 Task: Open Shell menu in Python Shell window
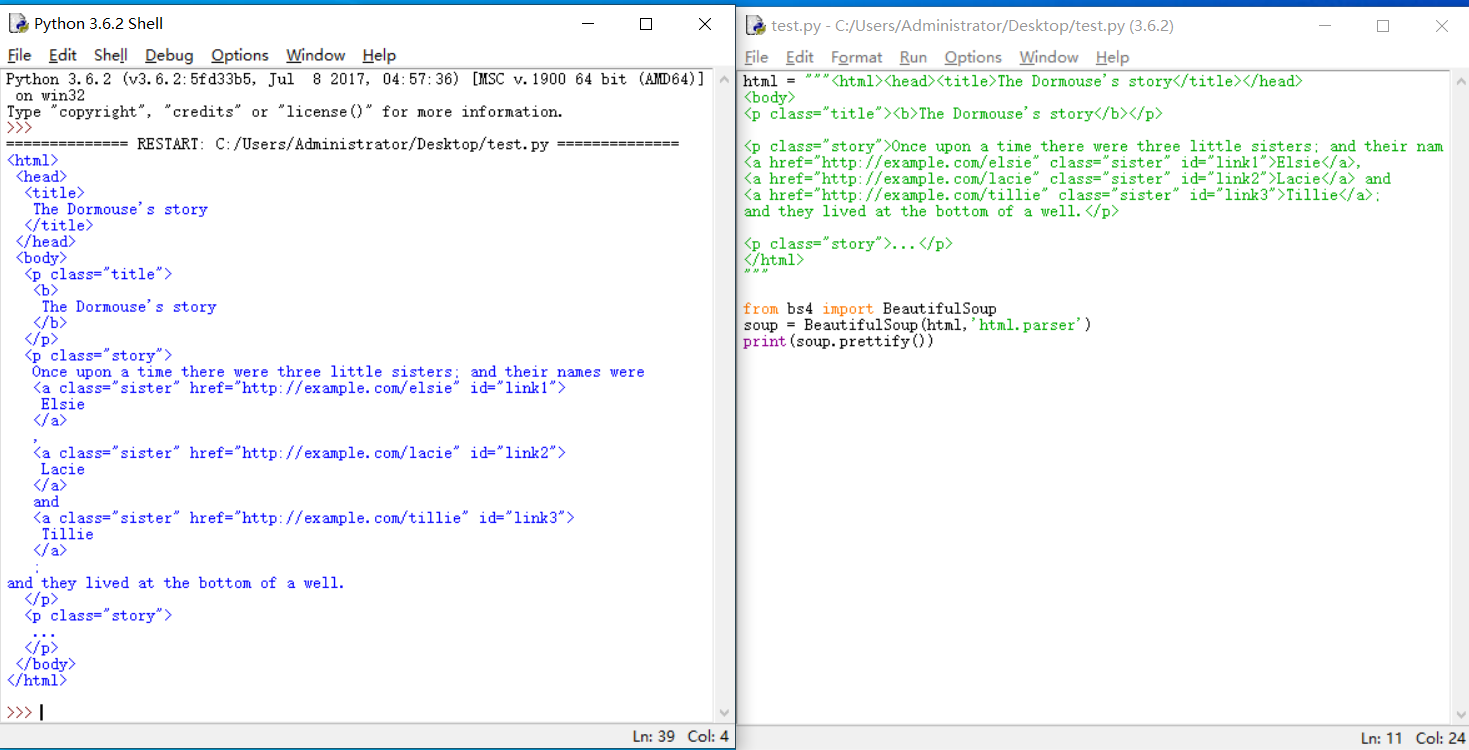pos(110,55)
